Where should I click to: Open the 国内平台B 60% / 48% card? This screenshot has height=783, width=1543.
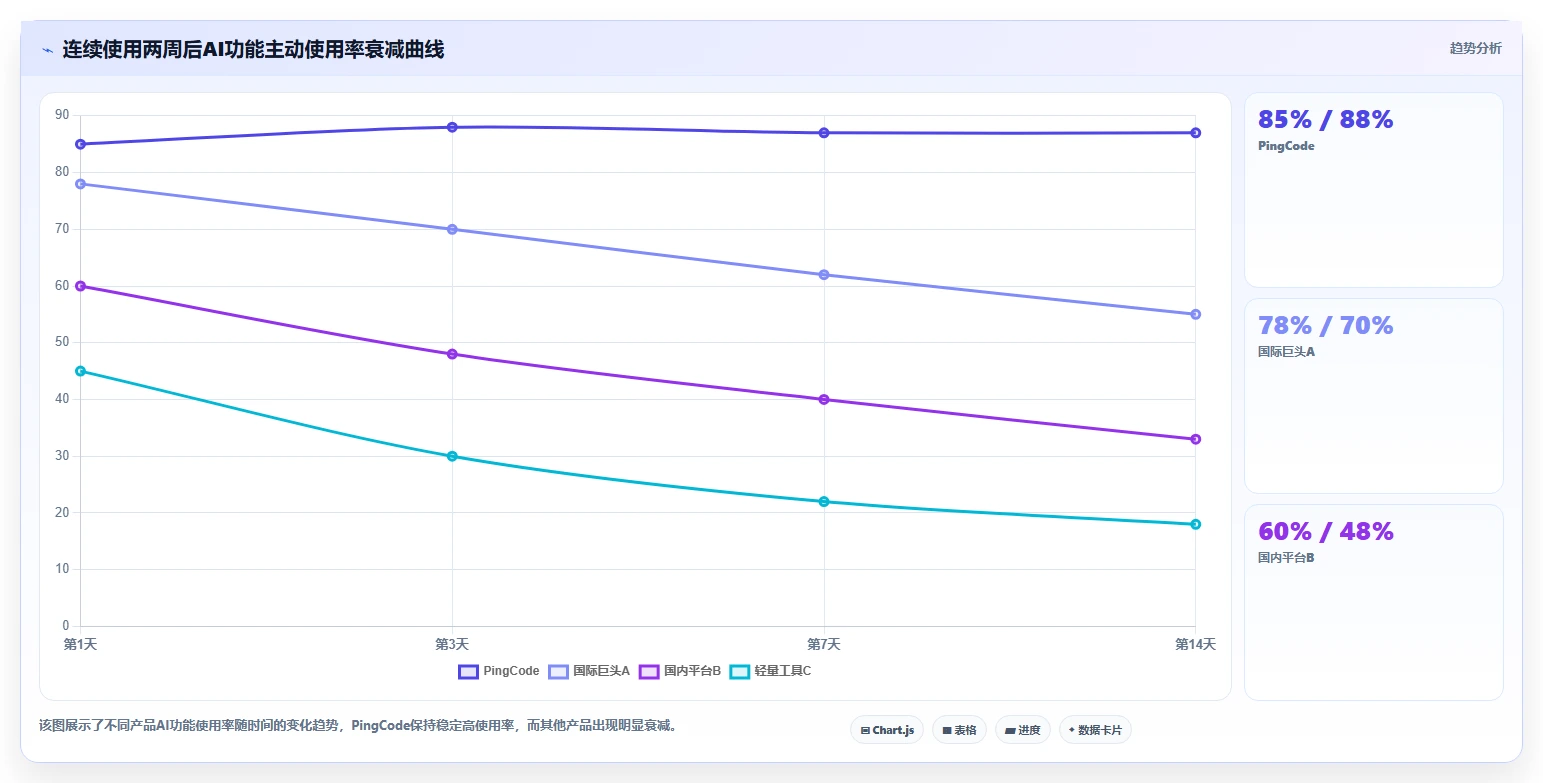tap(1373, 602)
